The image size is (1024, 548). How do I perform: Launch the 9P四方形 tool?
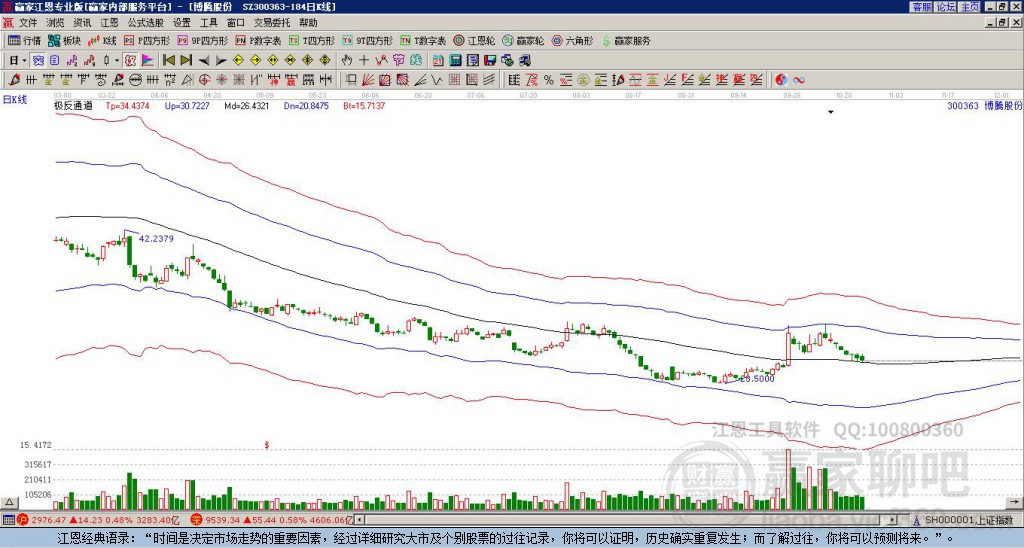202,40
